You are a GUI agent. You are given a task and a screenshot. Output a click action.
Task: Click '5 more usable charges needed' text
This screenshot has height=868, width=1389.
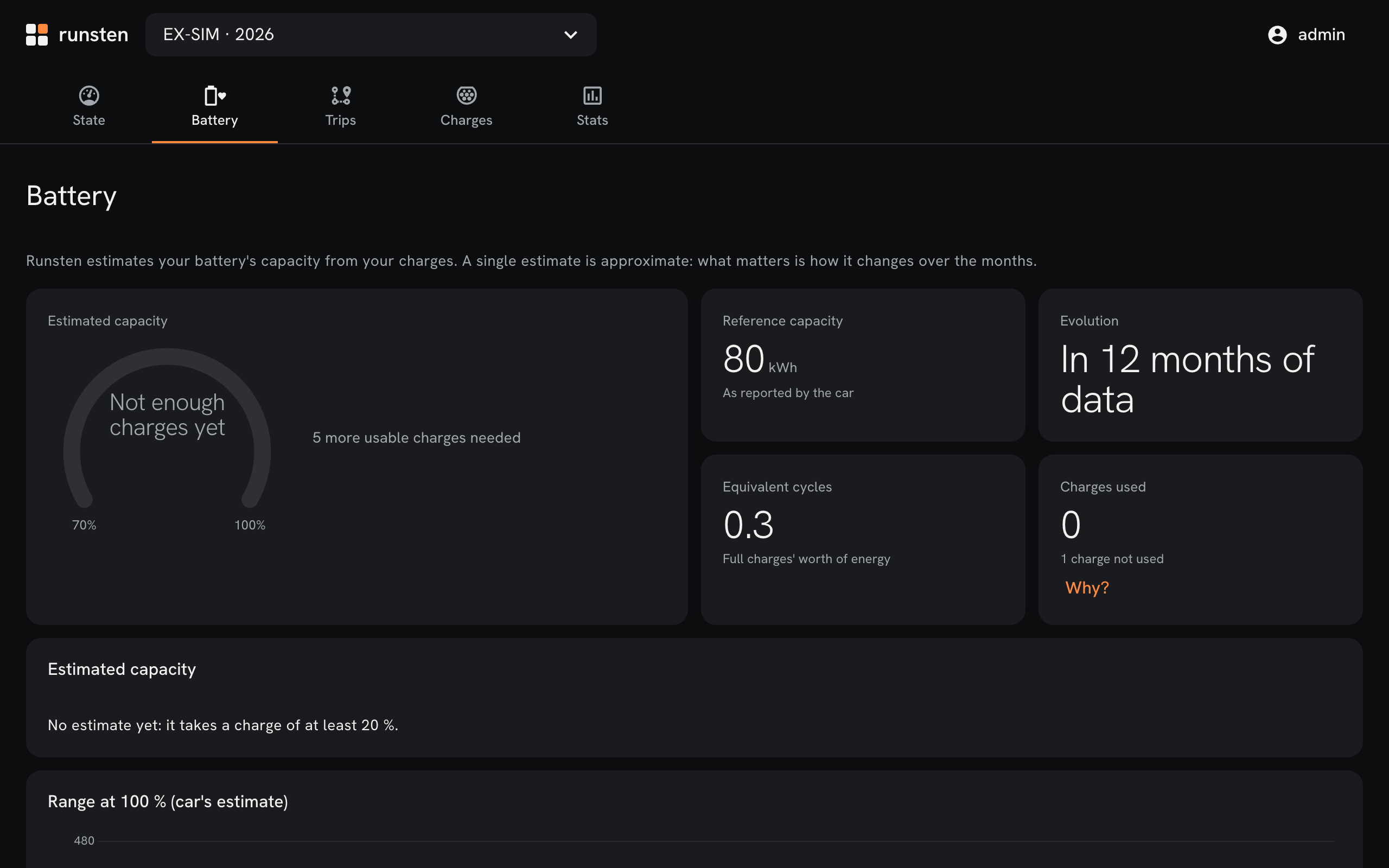[417, 437]
